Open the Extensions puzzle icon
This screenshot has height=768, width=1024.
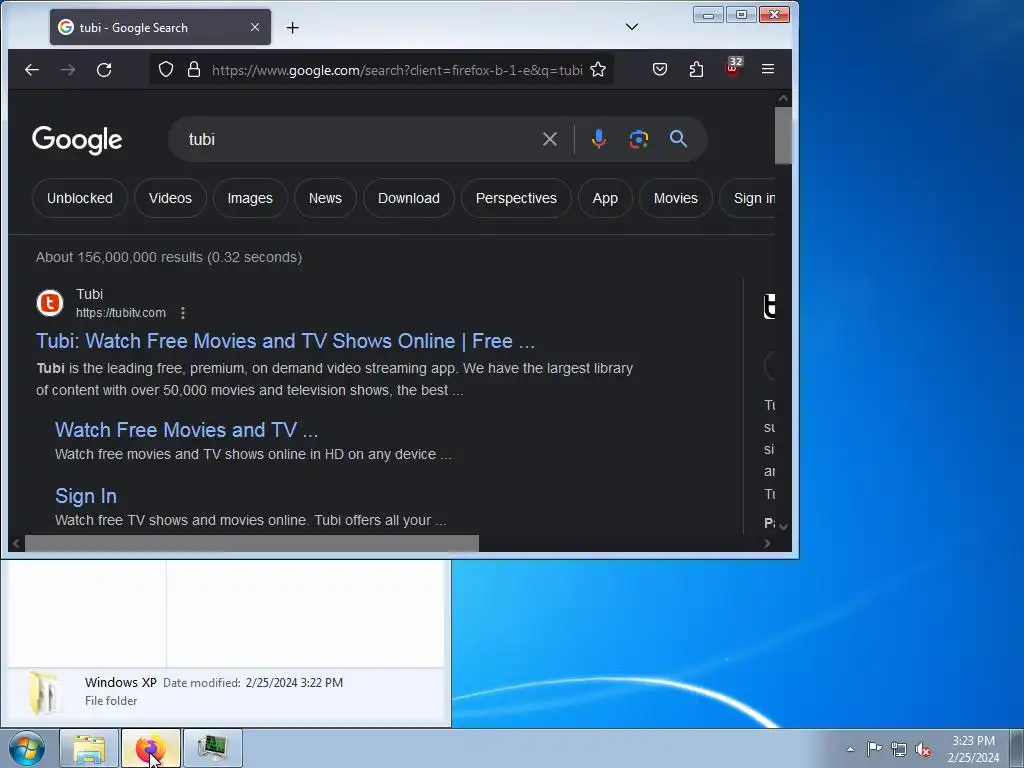coord(696,69)
